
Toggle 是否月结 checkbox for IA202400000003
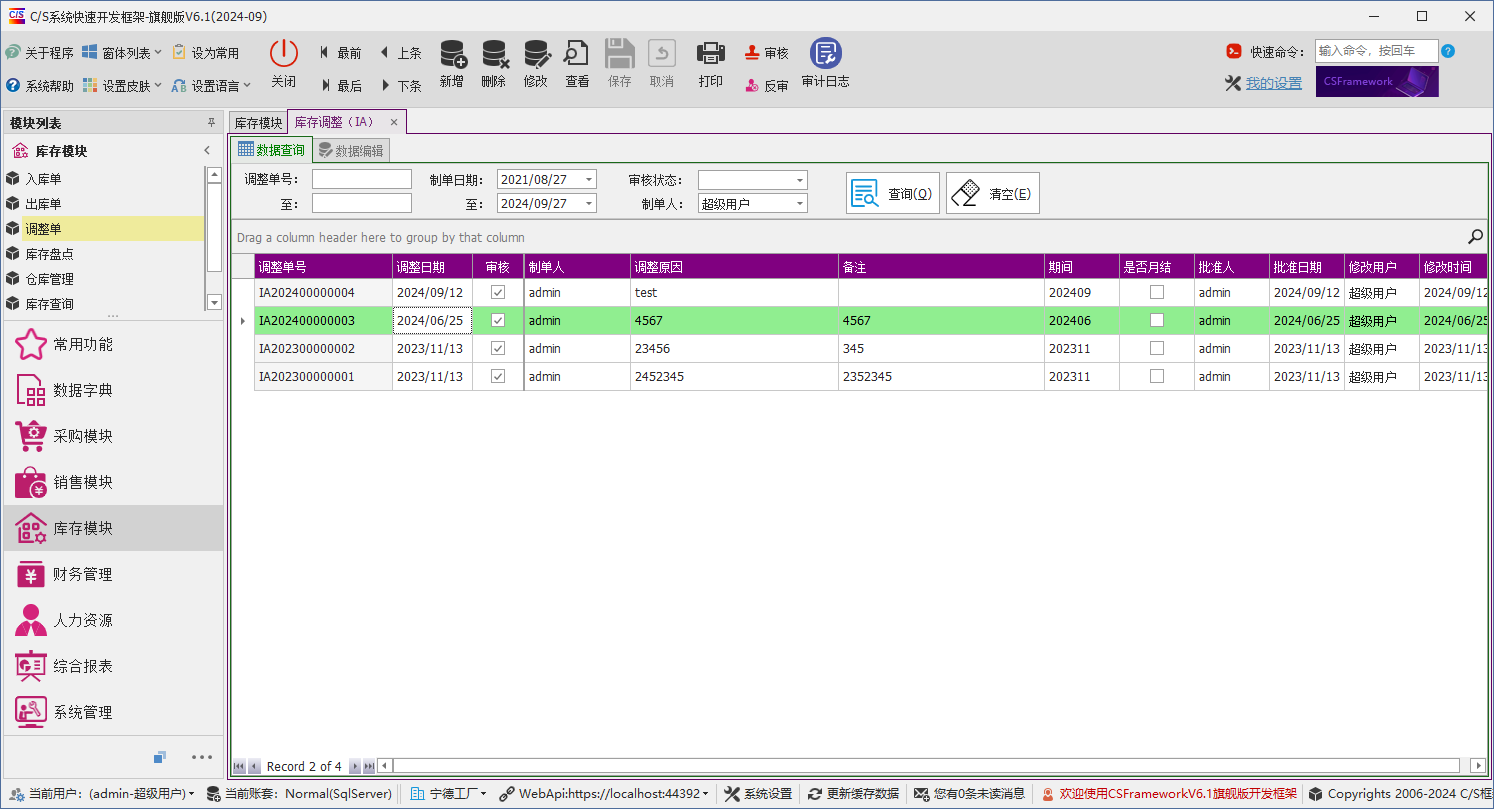(x=1157, y=321)
